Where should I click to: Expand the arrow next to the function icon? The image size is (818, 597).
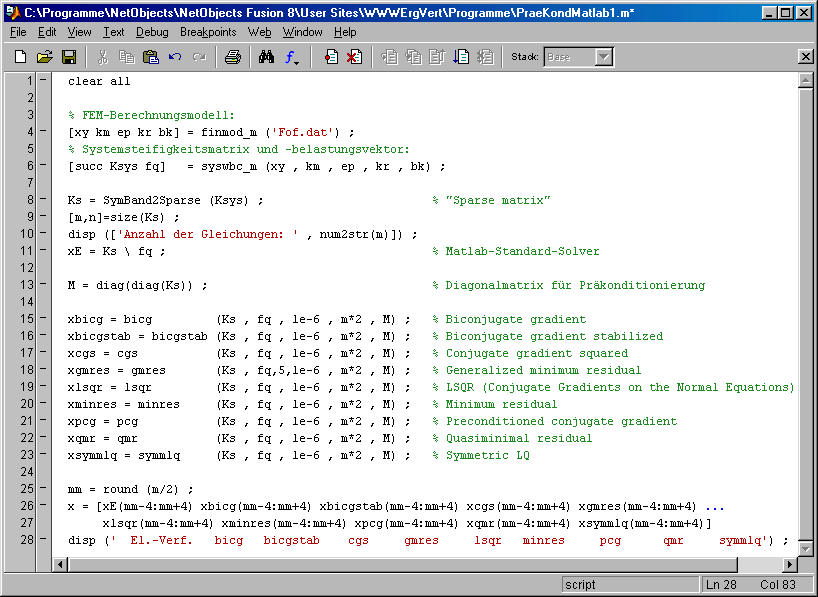click(298, 62)
